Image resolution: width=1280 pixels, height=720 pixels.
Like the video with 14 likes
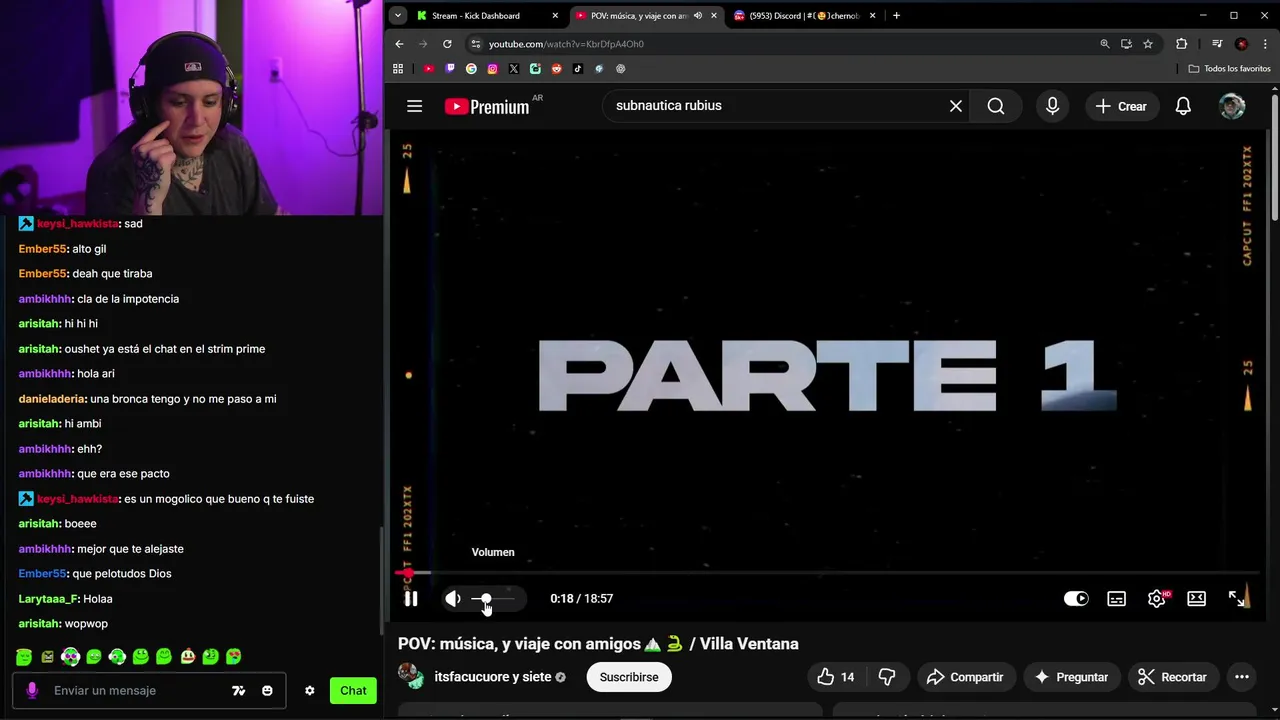tap(837, 677)
